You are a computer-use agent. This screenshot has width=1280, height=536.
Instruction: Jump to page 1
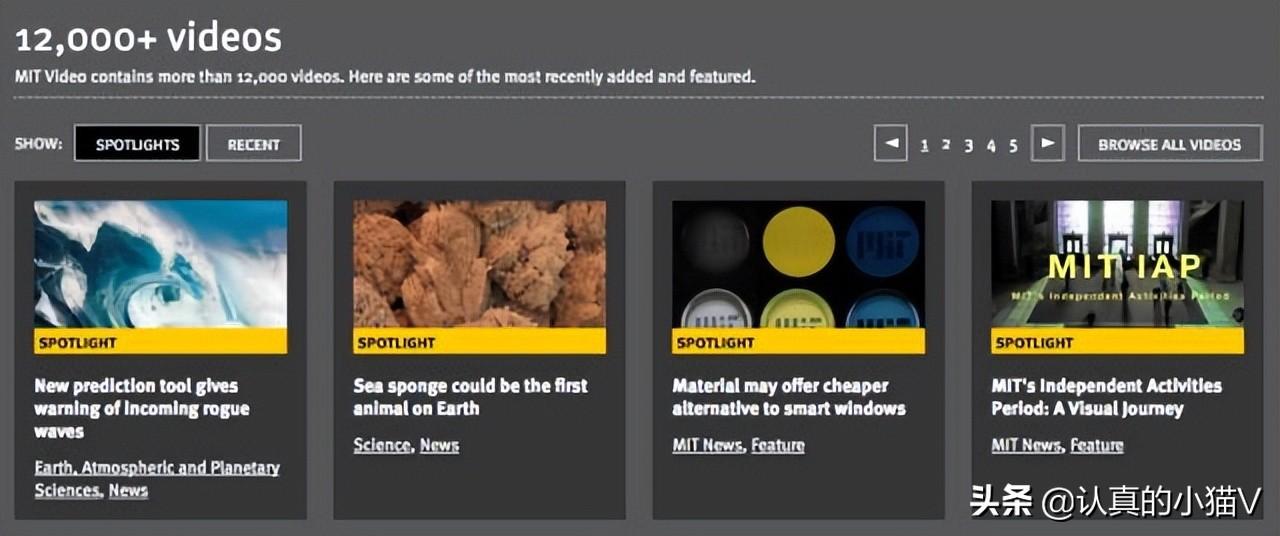(x=924, y=146)
